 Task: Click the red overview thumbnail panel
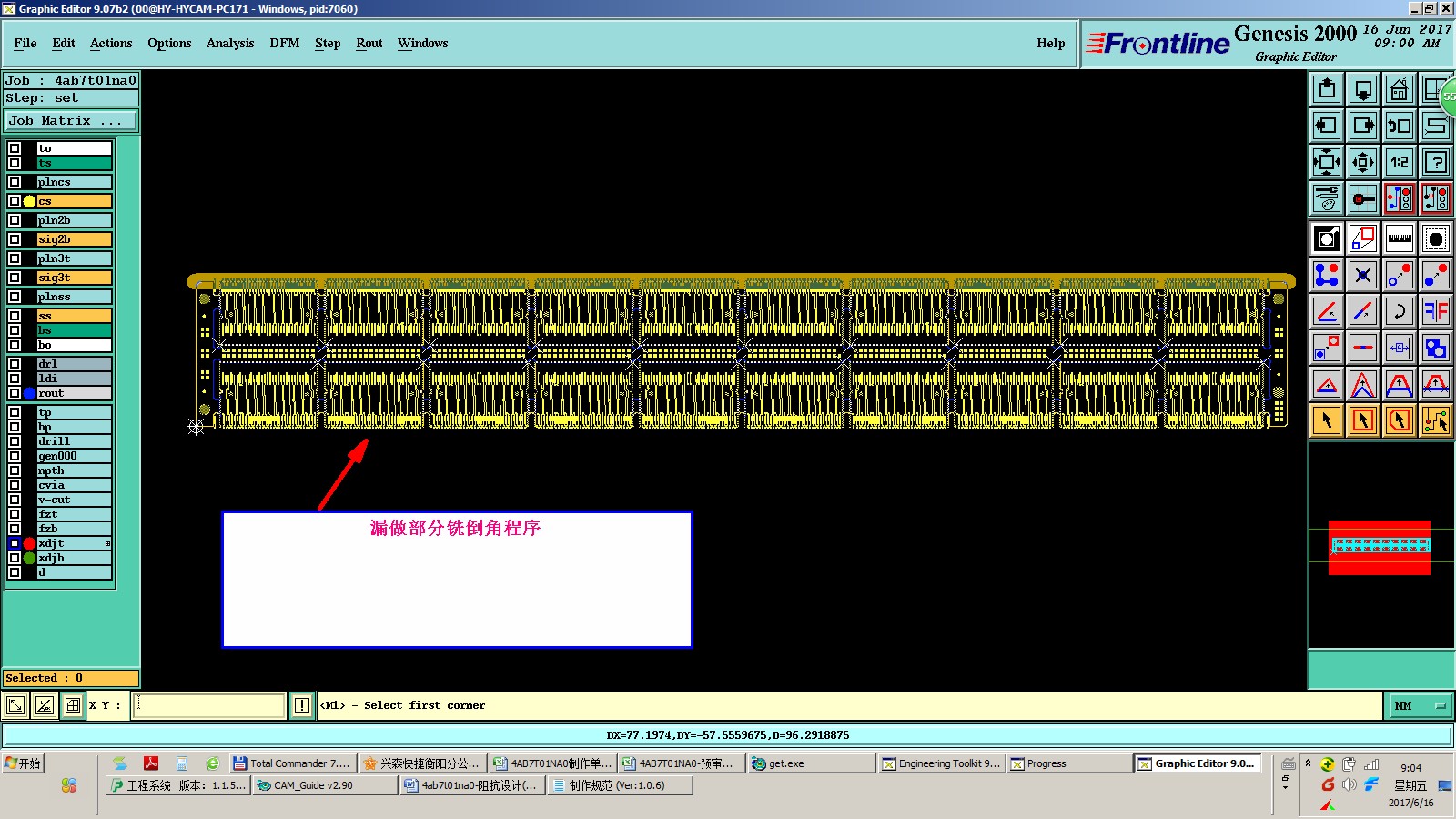click(1380, 547)
